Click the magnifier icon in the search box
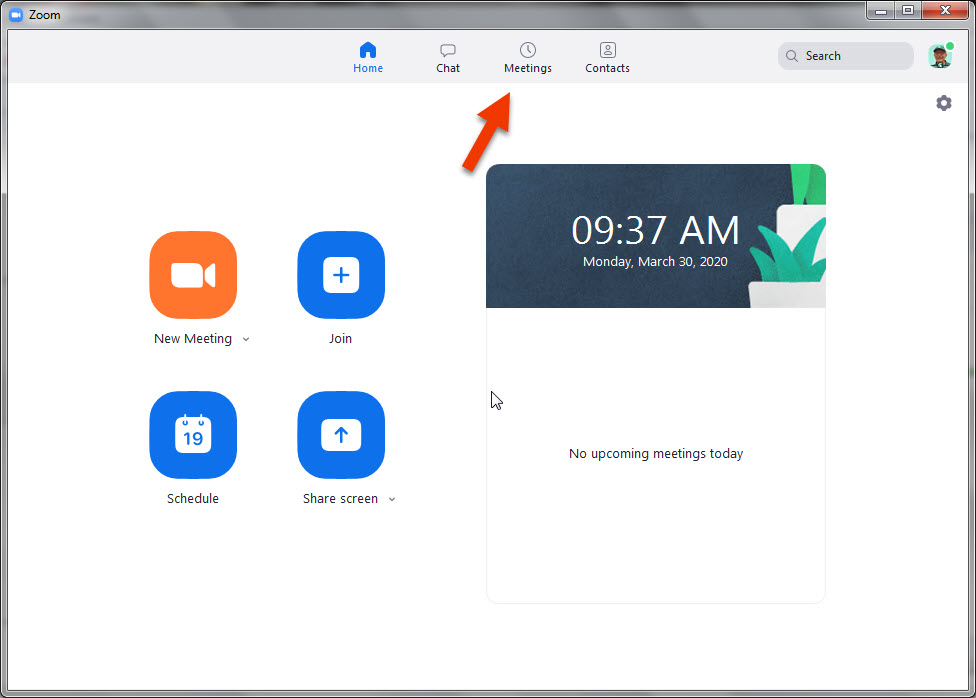976x698 pixels. pyautogui.click(x=792, y=56)
